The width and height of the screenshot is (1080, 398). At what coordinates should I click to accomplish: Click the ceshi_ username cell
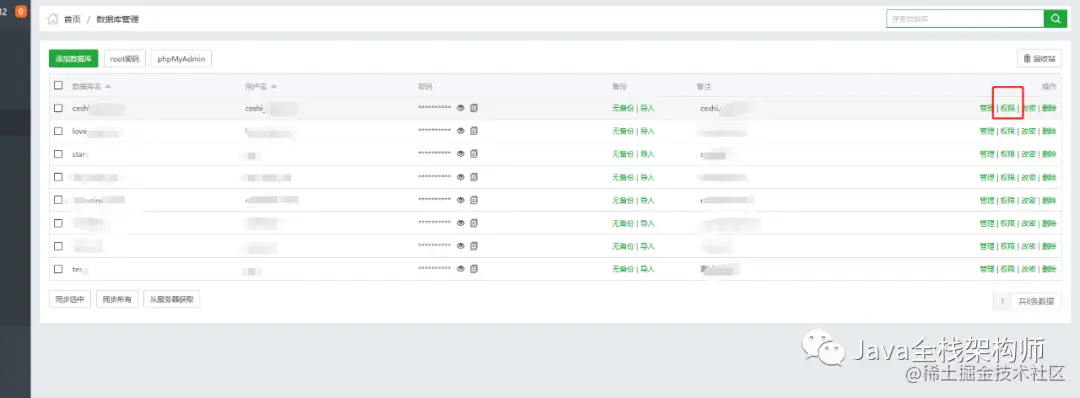(271, 108)
